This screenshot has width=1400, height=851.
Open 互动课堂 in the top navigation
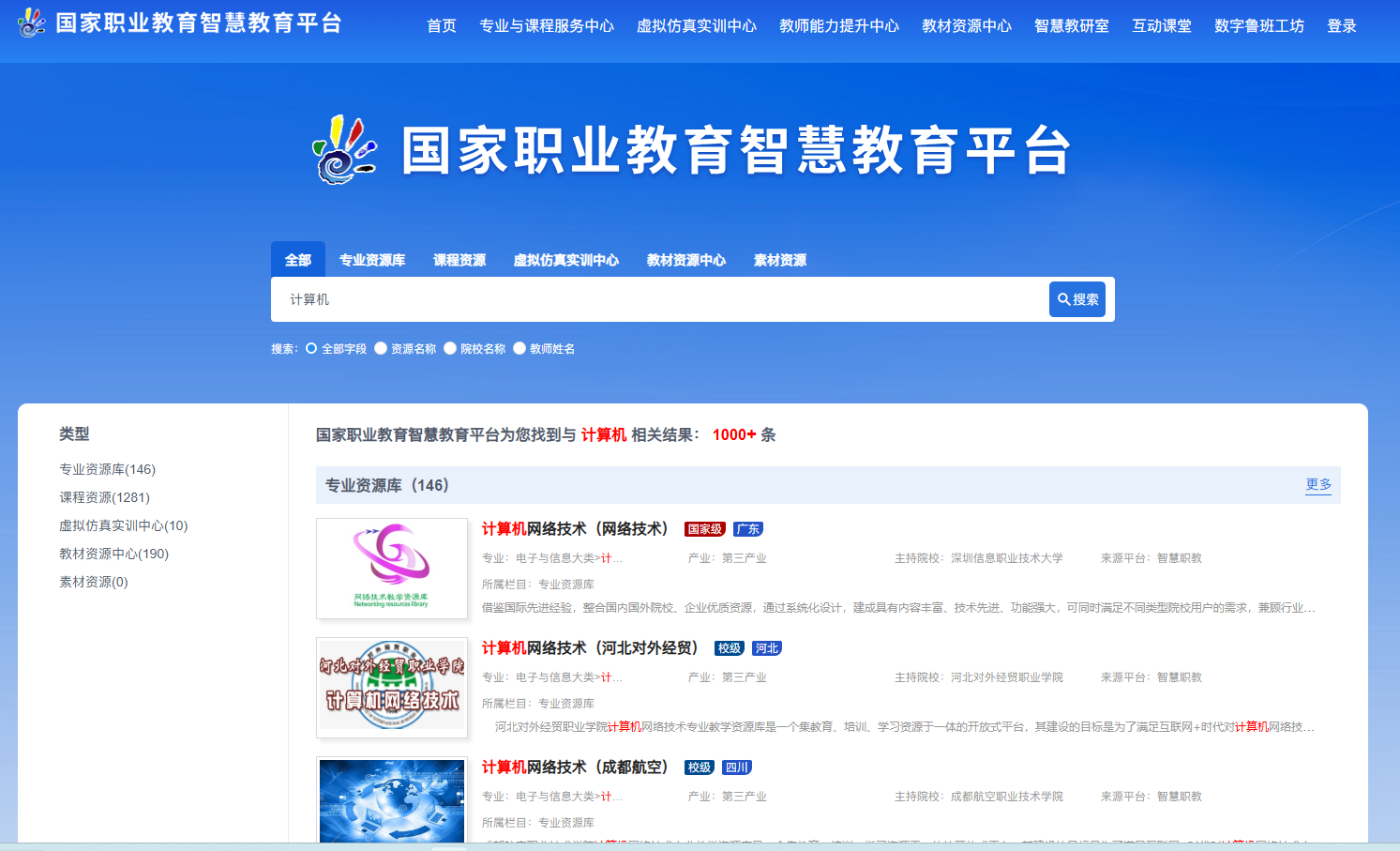tap(1162, 25)
